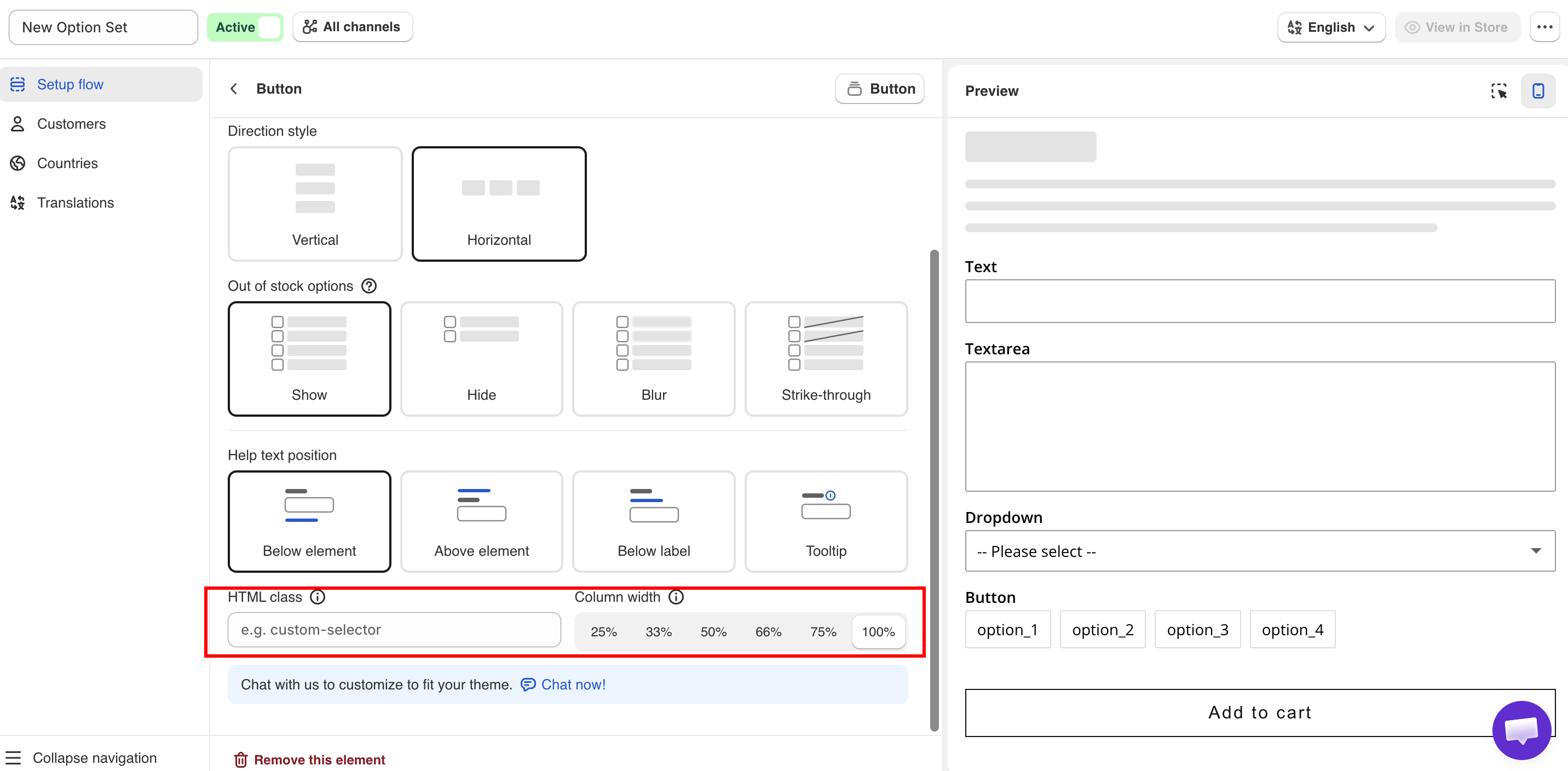Click the Text input in Preview

[x=1260, y=301]
